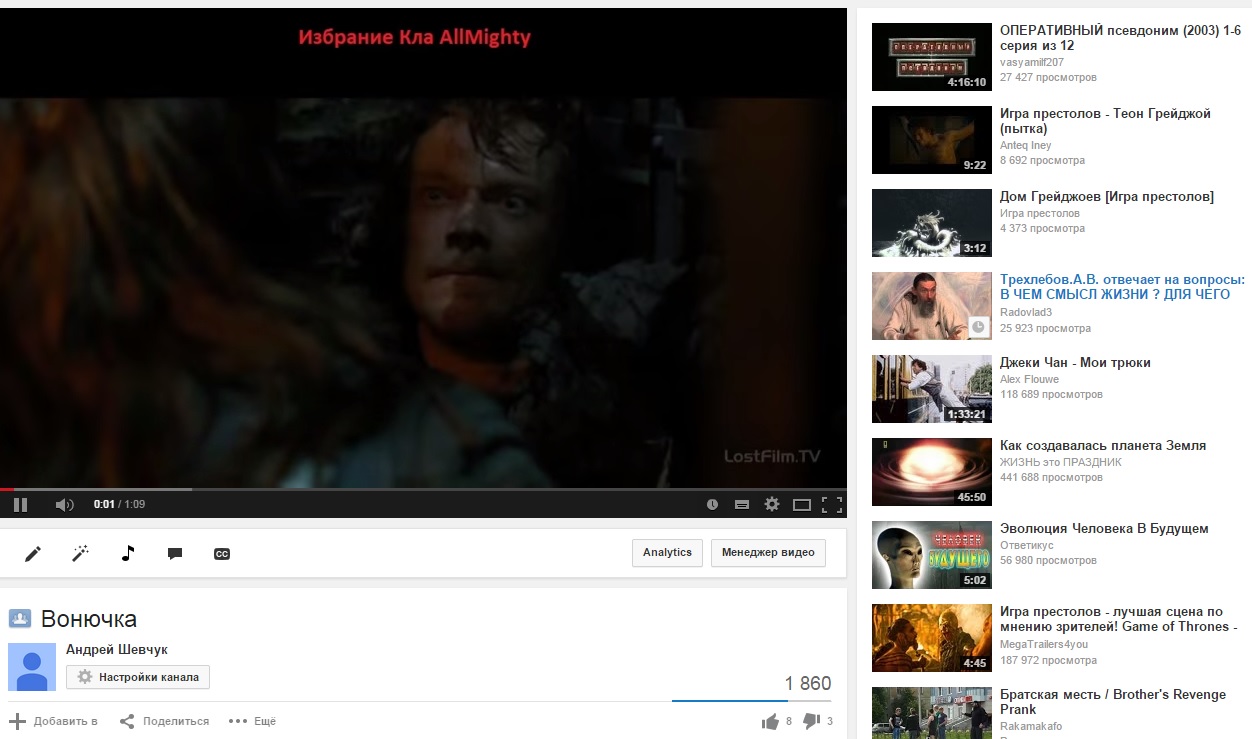Mute the video volume speaker icon
The width and height of the screenshot is (1252, 739).
[64, 504]
